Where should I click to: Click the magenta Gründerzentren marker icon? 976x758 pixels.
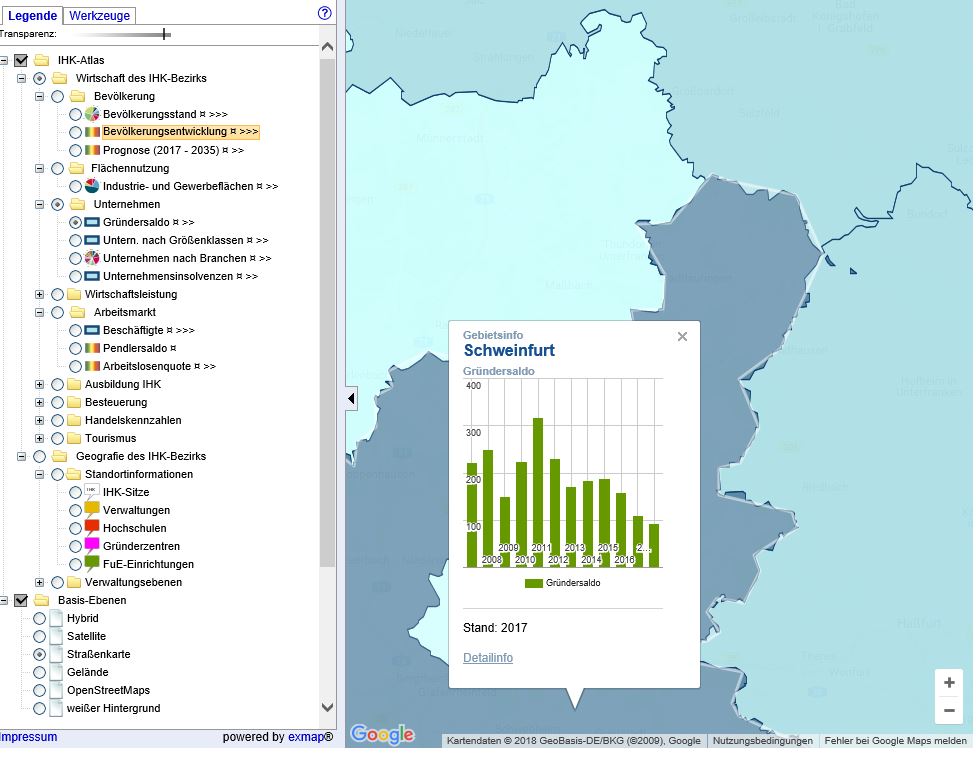pos(92,545)
